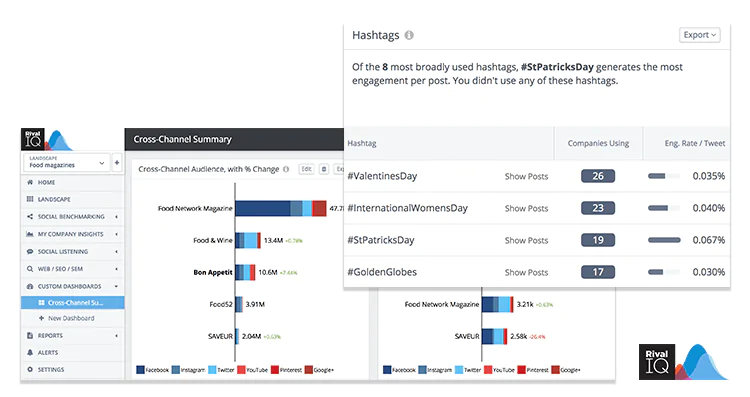The image size is (750, 397).
Task: Open the Export dropdown in Hashtags panel
Action: tap(699, 35)
